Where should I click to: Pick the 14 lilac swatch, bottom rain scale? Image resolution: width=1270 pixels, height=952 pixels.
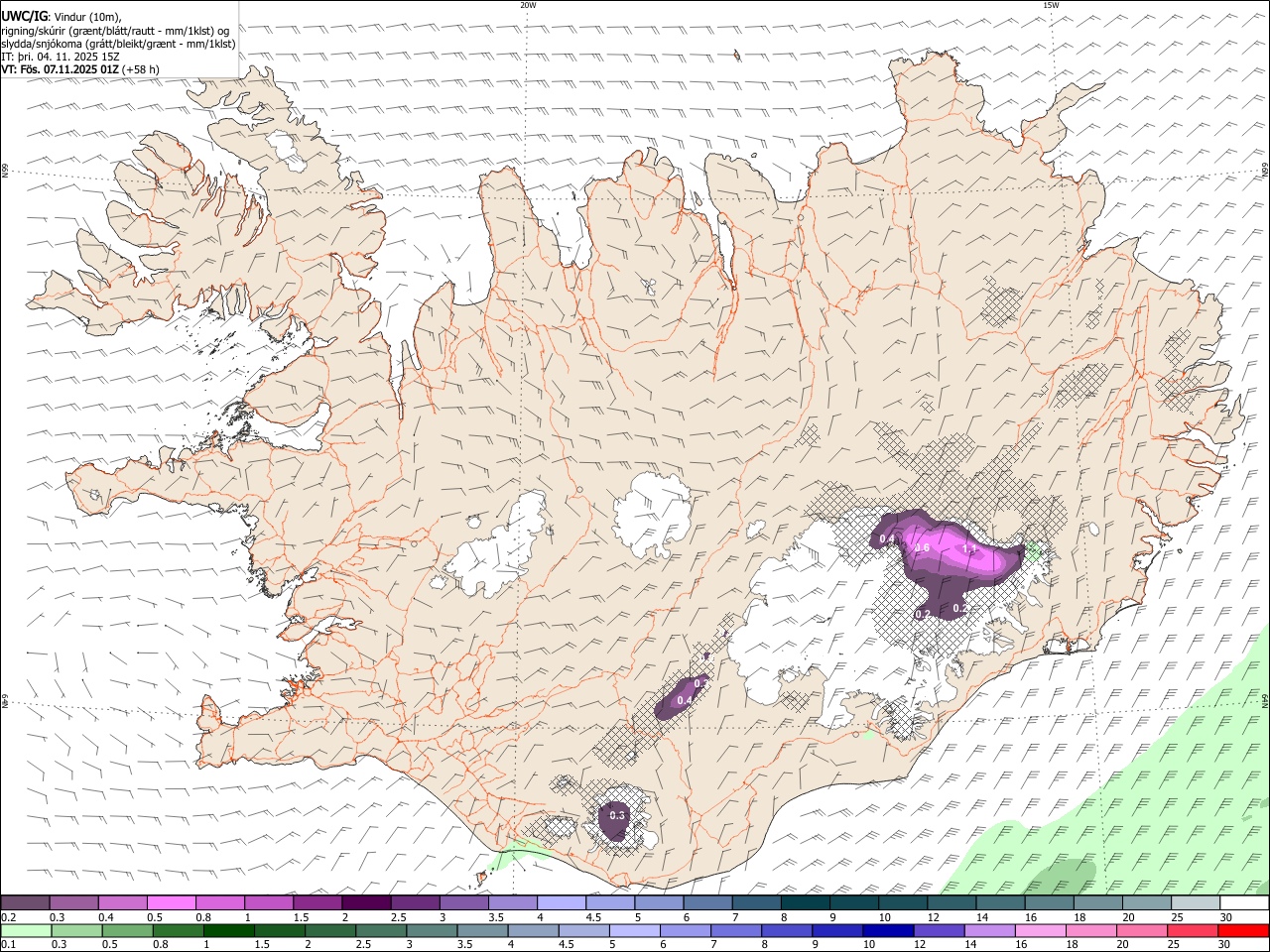(989, 931)
